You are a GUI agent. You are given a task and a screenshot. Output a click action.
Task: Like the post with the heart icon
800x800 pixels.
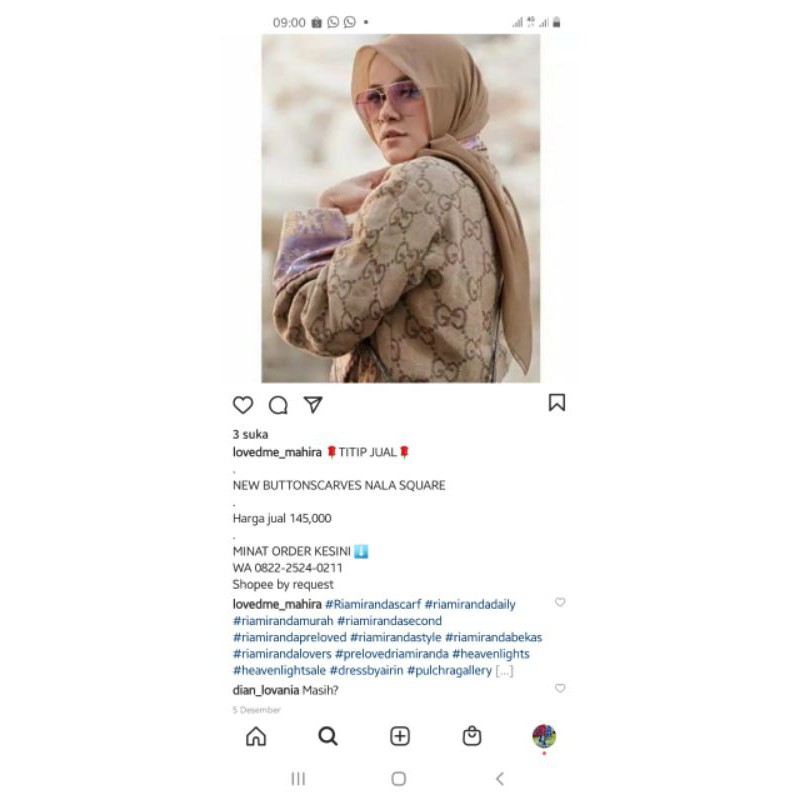243,405
